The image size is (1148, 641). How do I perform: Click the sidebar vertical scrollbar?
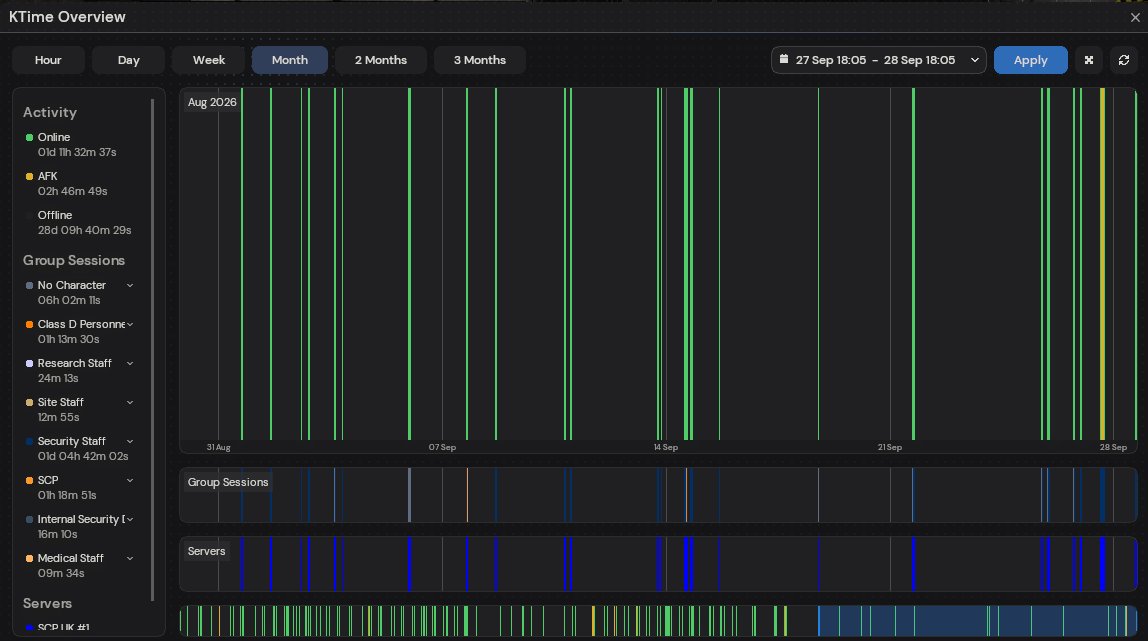click(x=152, y=350)
